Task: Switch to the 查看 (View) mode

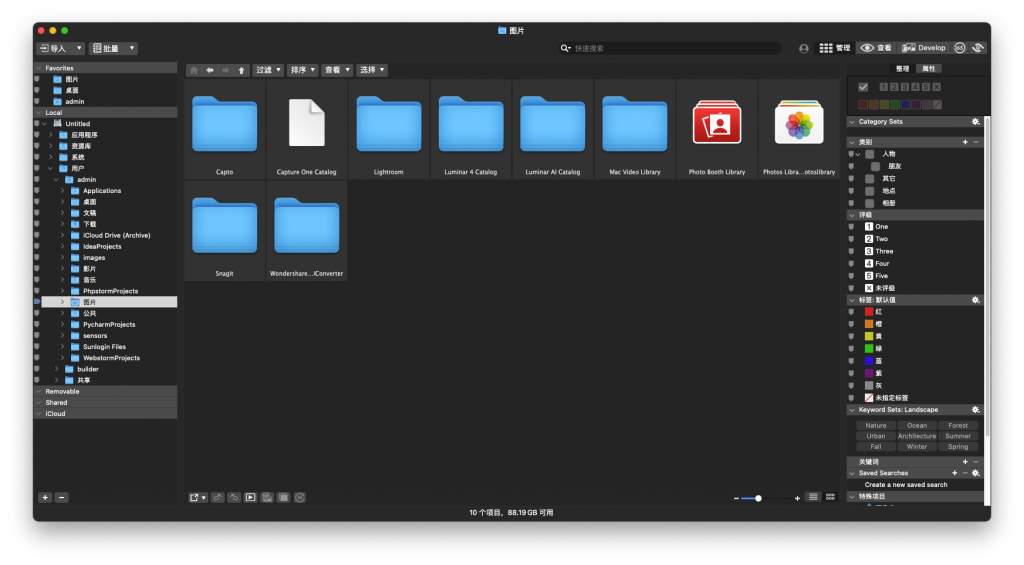Action: pos(876,48)
